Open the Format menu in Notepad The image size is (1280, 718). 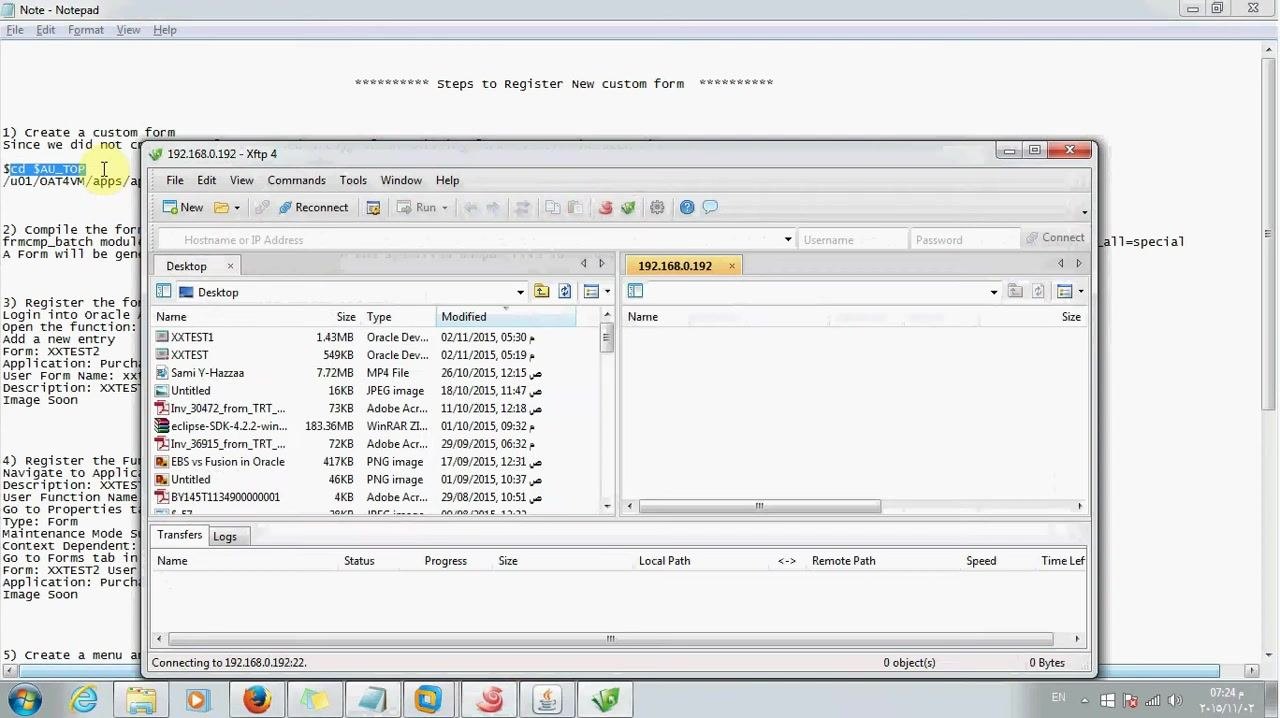click(x=86, y=30)
